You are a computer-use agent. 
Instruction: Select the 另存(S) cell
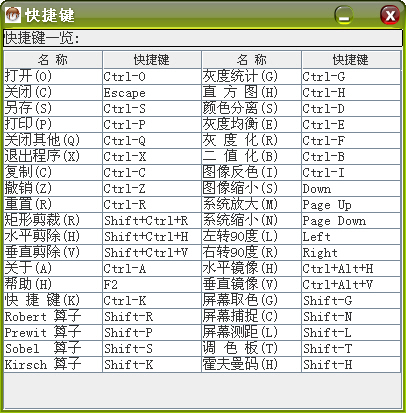click(x=53, y=109)
